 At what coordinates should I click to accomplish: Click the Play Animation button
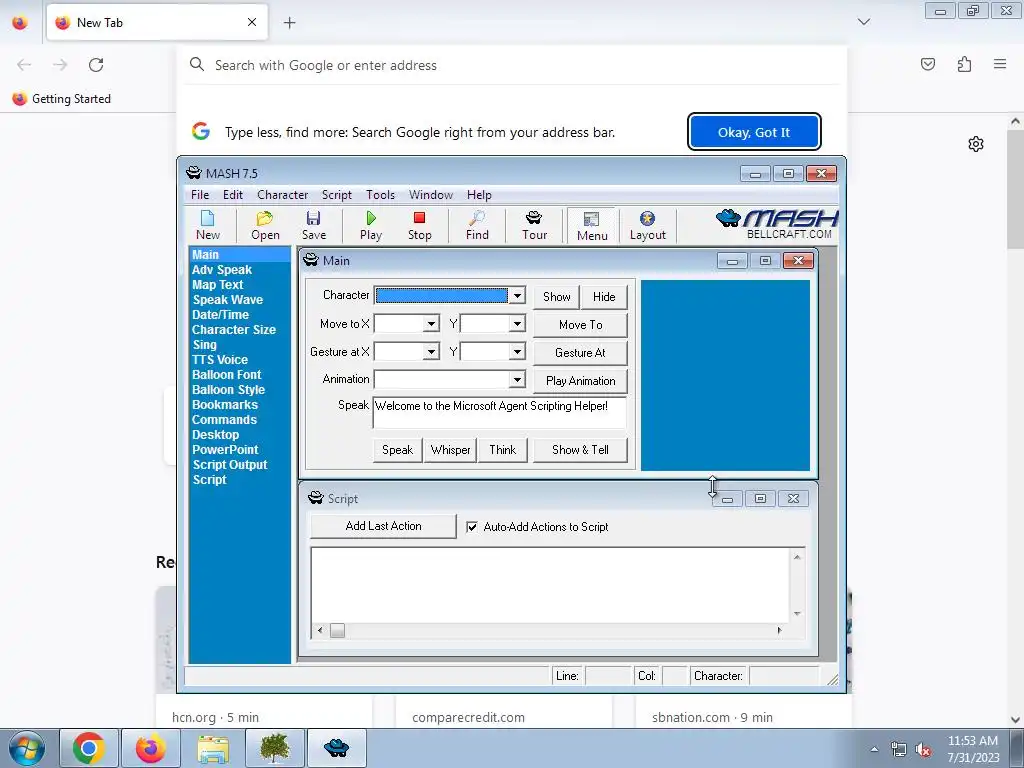(581, 381)
